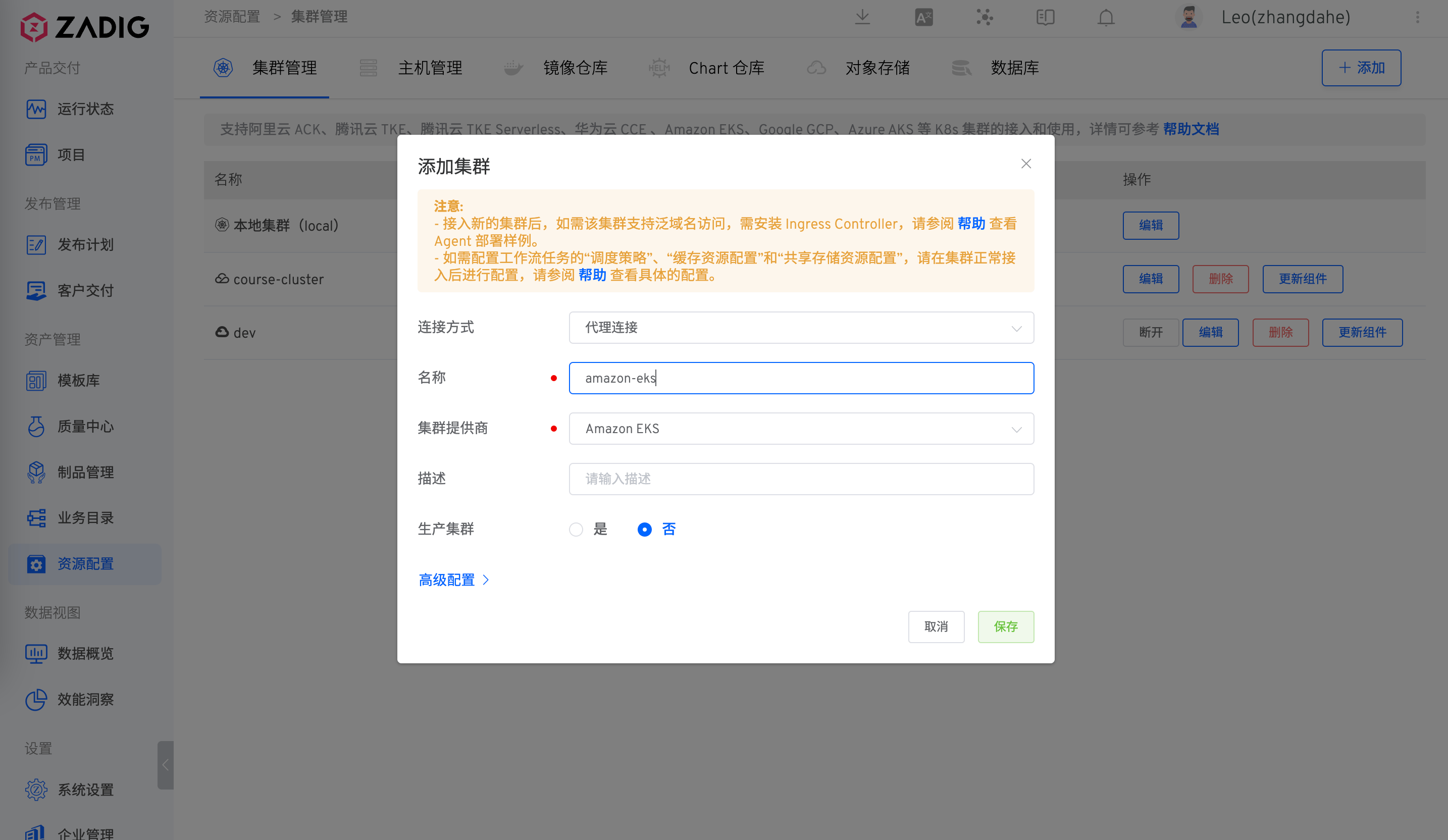Switch to 对象存储 tab

click(858, 68)
